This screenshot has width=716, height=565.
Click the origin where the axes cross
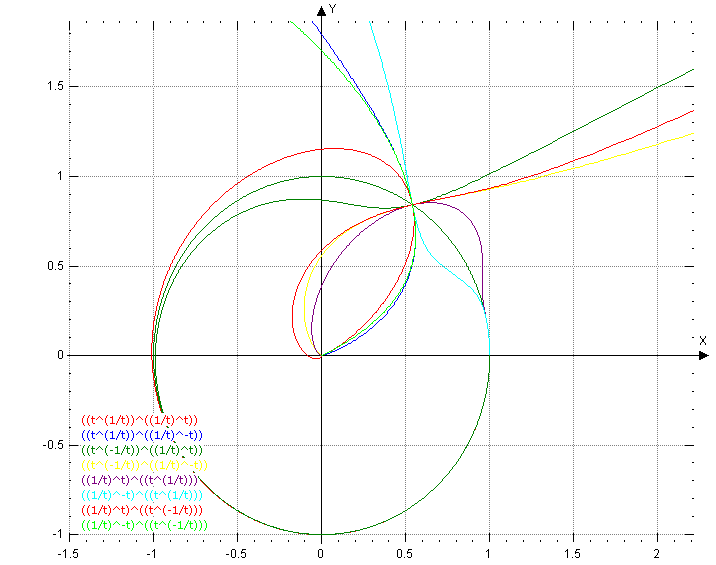point(320,355)
